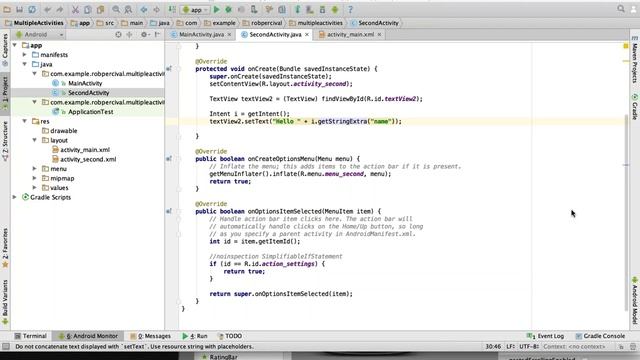Image resolution: width=640 pixels, height=360 pixels.
Task: Click the Copy icon in the toolbar
Action: click(88, 9)
